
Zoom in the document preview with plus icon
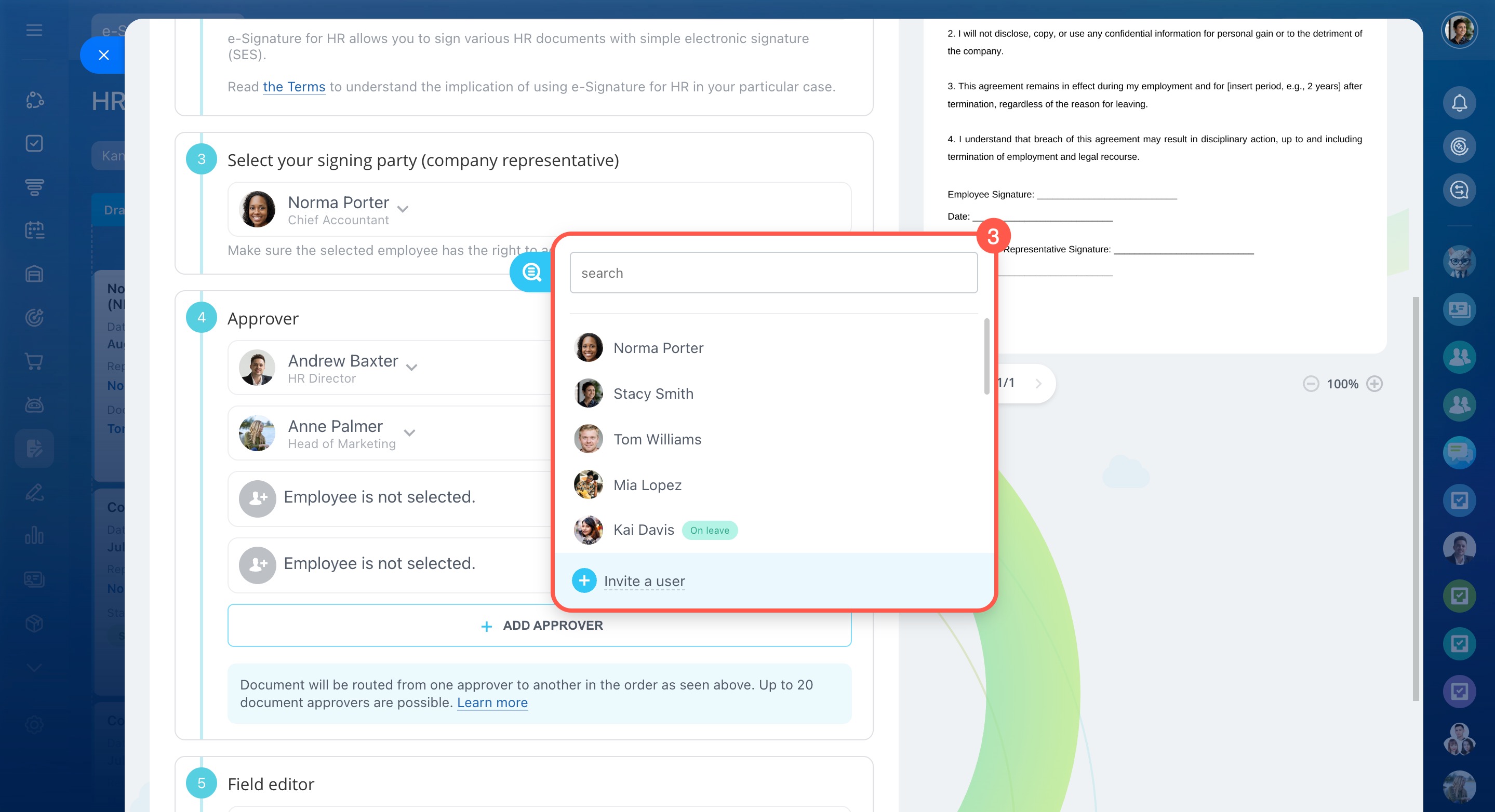[x=1373, y=383]
